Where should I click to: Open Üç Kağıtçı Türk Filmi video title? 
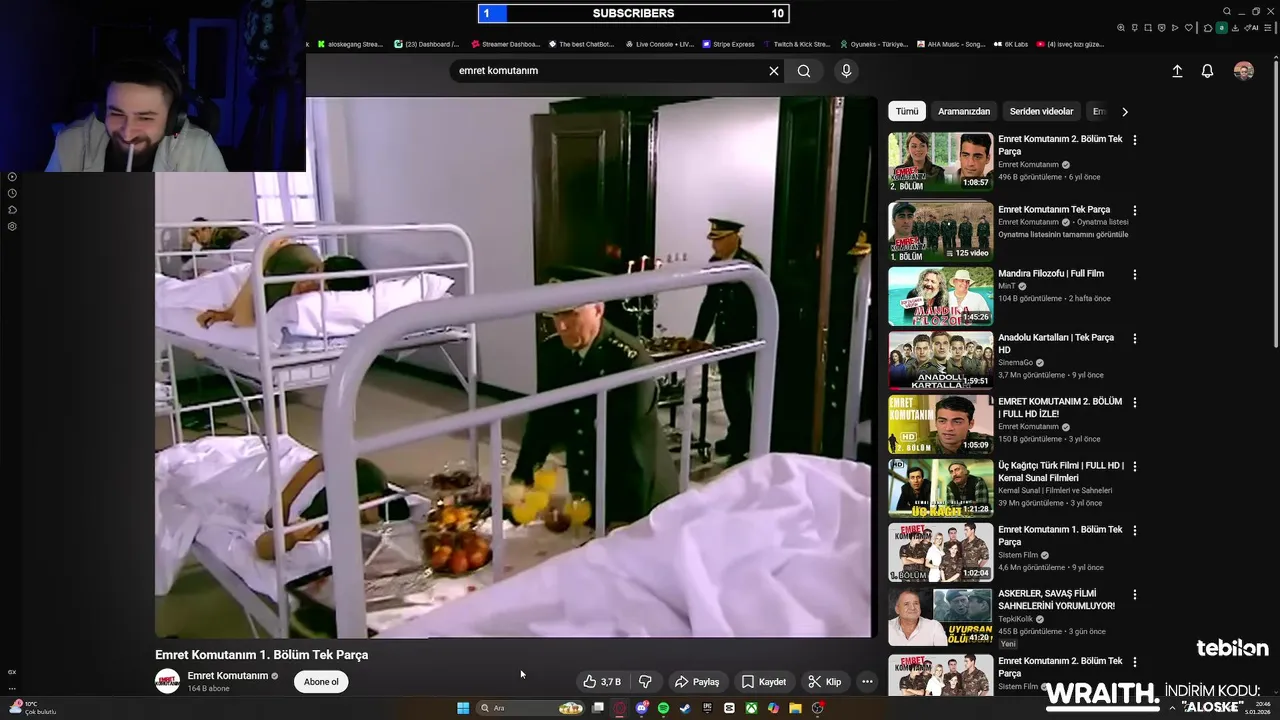click(x=1061, y=471)
